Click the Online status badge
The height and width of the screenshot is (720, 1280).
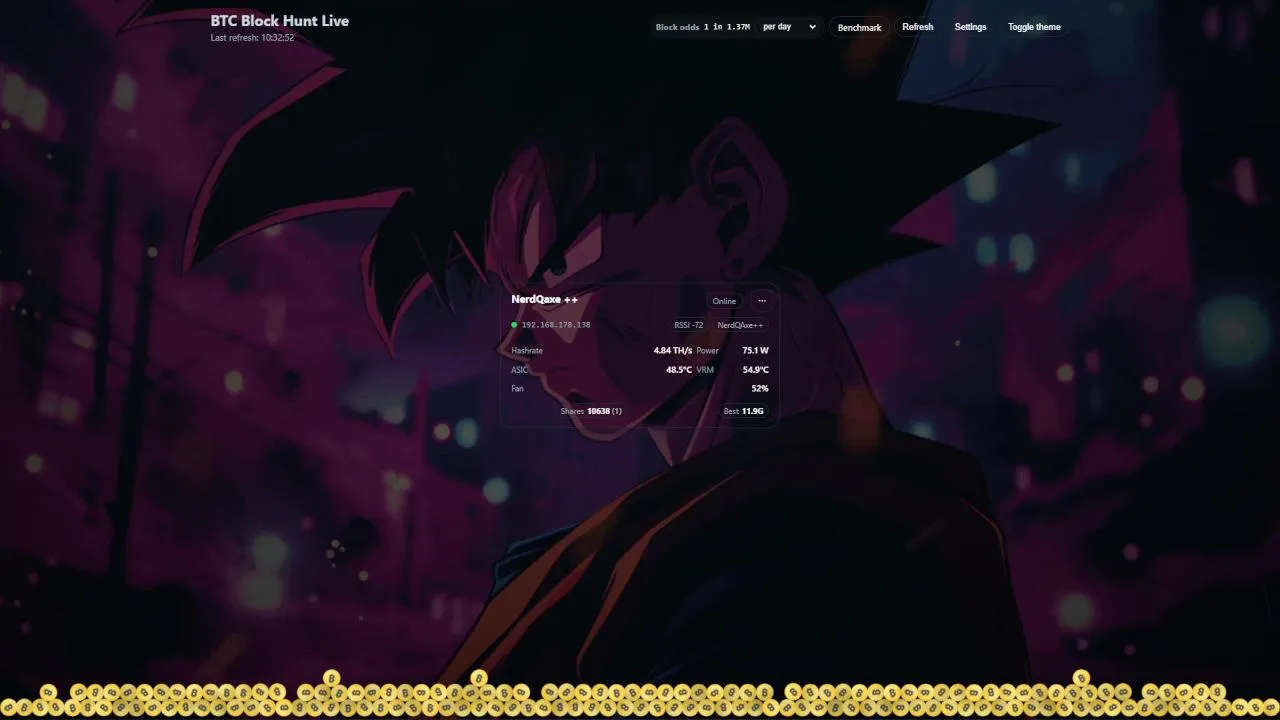(x=724, y=301)
